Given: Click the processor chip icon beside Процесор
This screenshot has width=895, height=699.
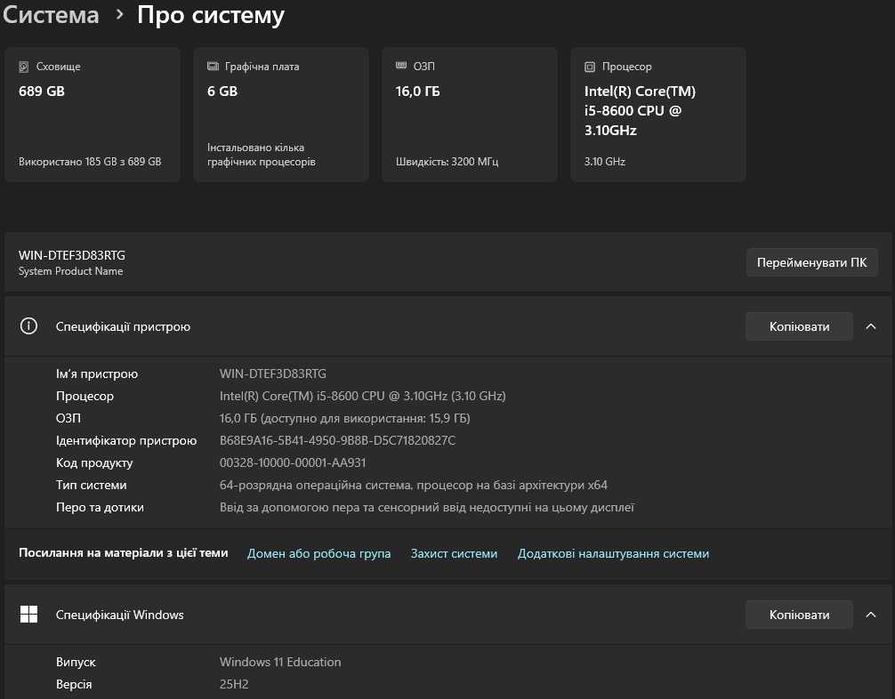Looking at the screenshot, I should coord(590,67).
